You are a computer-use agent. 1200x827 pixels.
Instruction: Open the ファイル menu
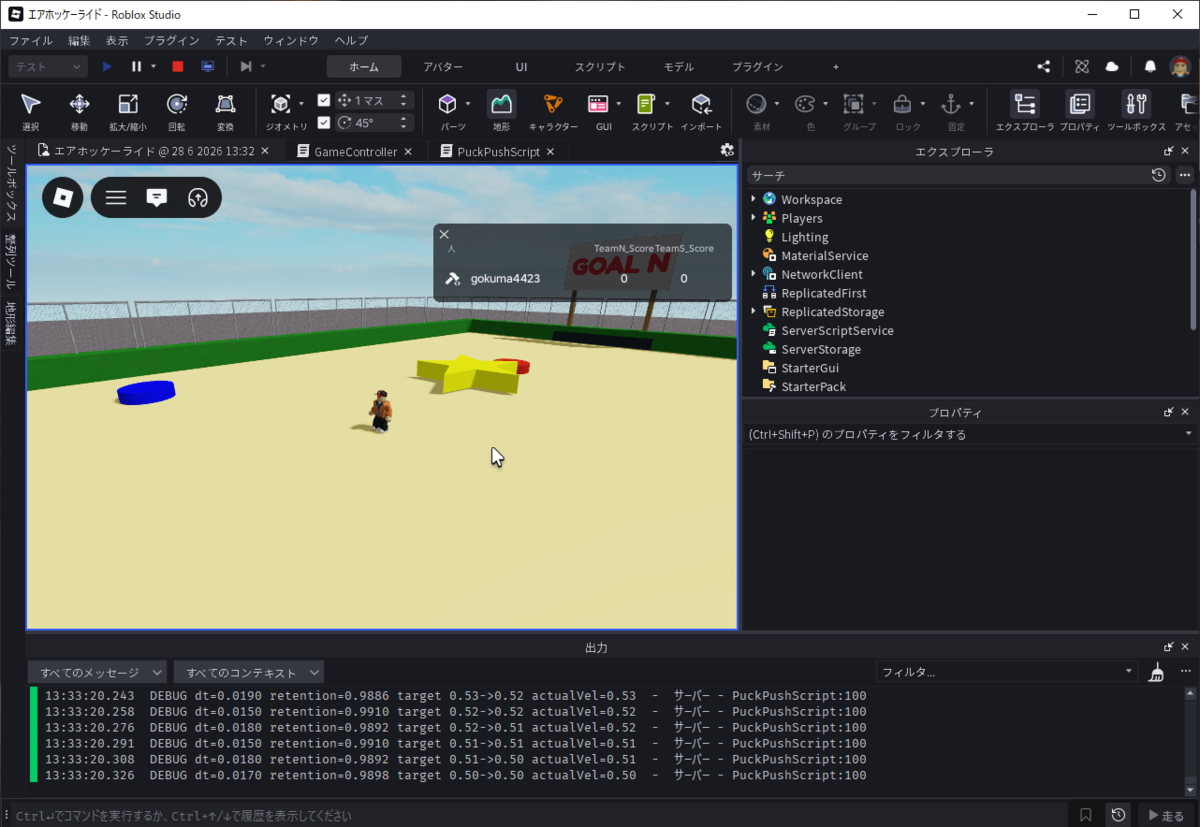point(31,40)
